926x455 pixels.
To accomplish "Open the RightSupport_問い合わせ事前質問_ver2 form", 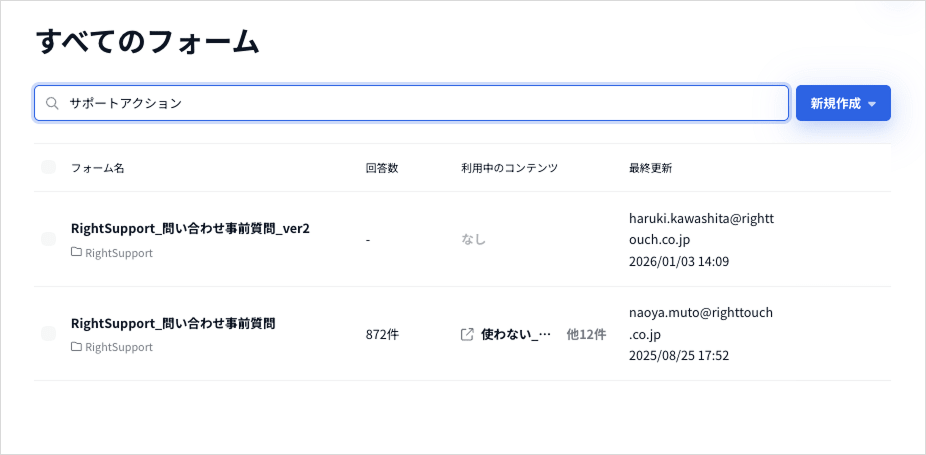I will tap(190, 228).
